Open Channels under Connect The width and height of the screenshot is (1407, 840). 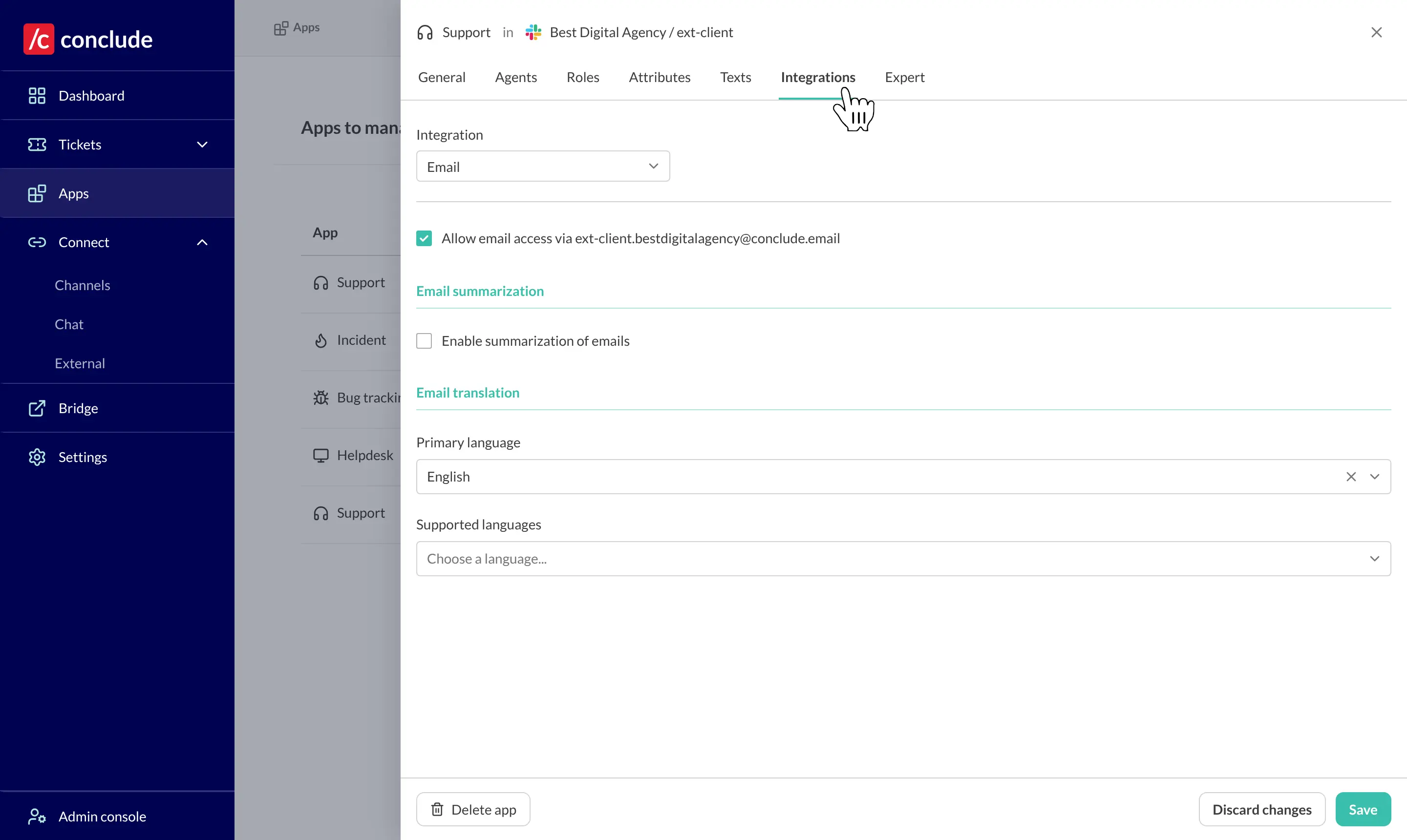tap(83, 285)
